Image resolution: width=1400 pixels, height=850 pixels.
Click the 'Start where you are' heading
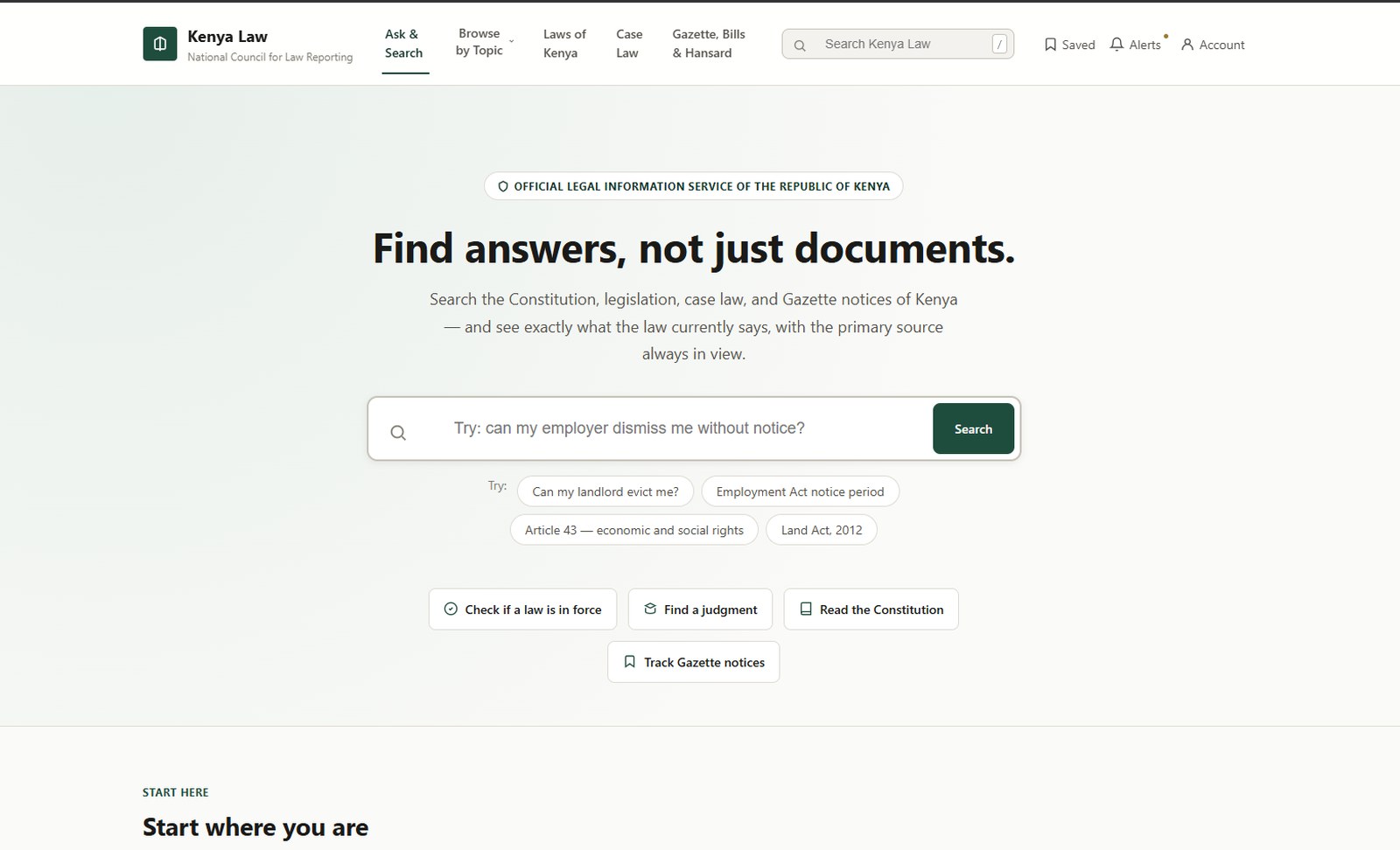click(x=255, y=827)
